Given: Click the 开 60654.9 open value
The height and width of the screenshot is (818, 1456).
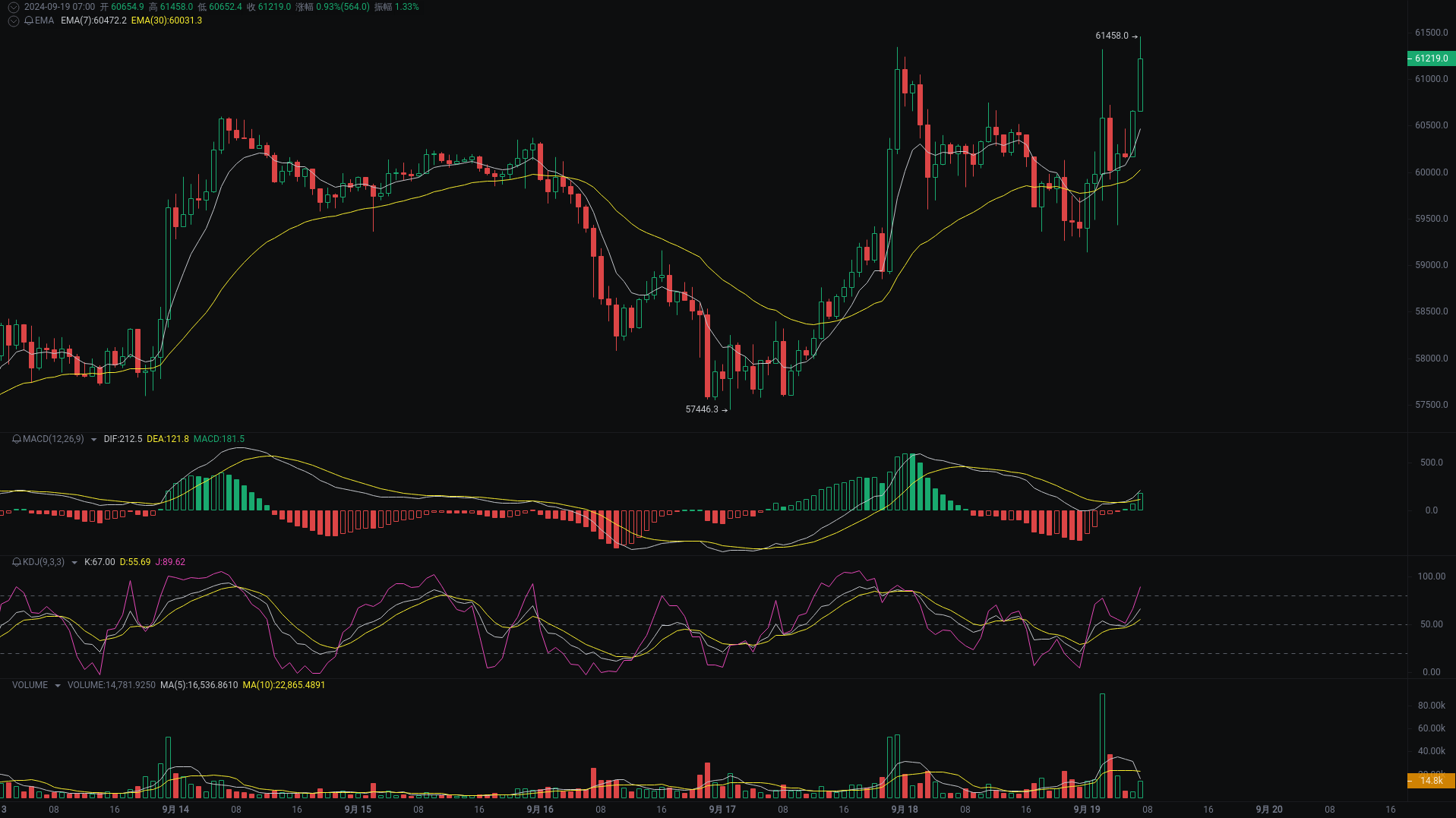Looking at the screenshot, I should [122, 7].
